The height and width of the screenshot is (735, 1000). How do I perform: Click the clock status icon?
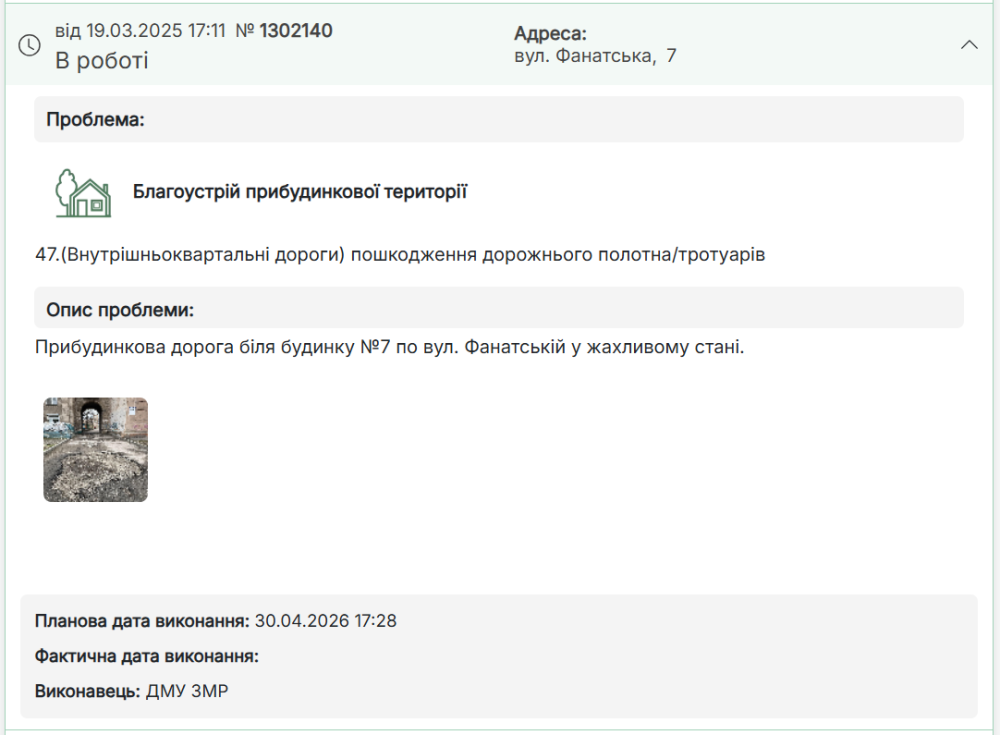pos(29,45)
